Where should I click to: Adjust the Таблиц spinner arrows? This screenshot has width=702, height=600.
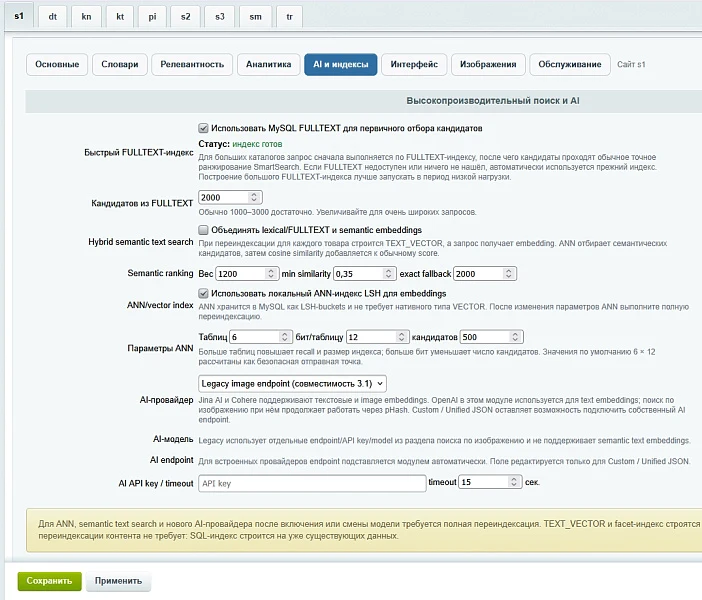(x=285, y=337)
